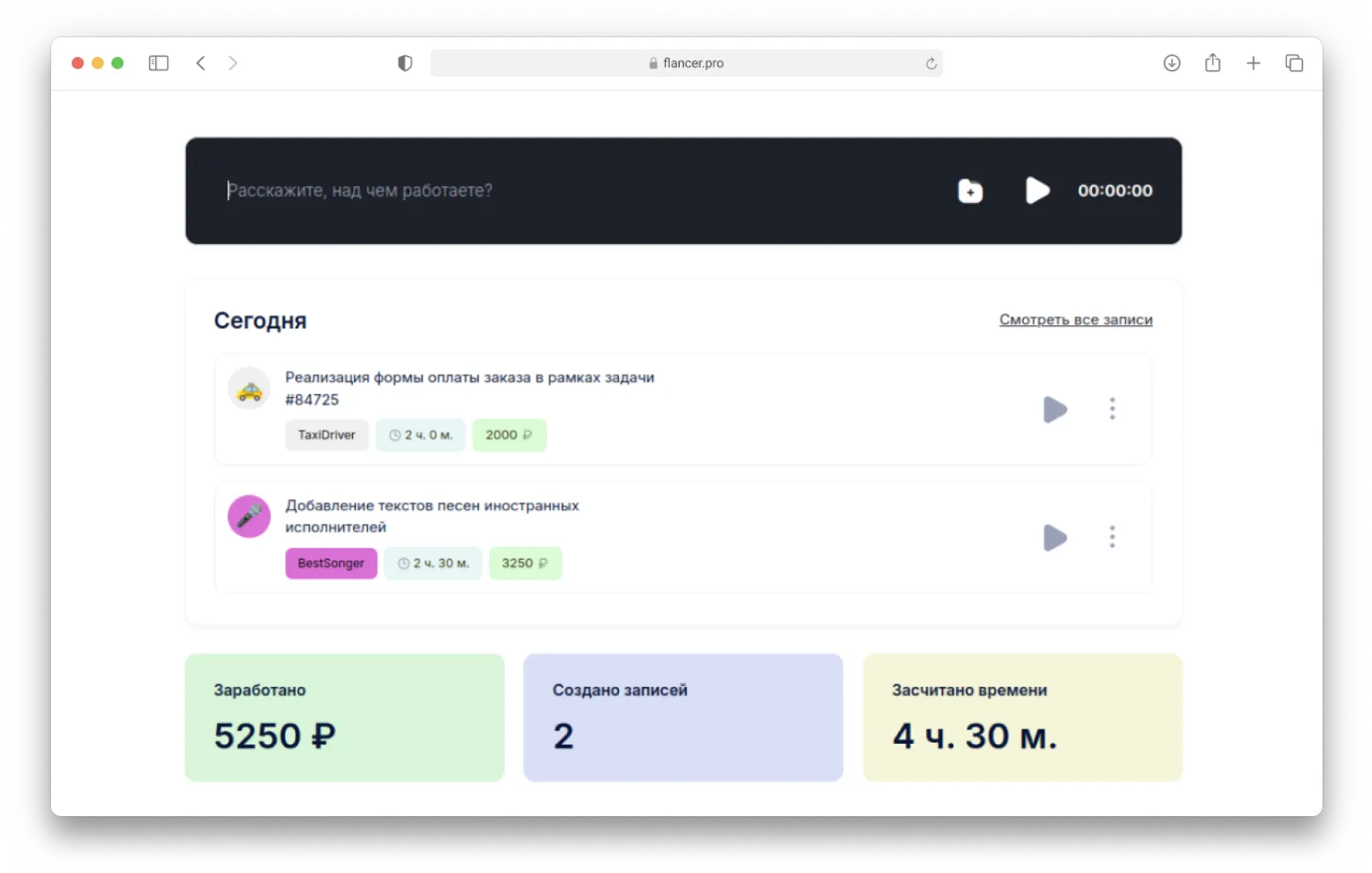Start the main timer play button

point(1037,191)
